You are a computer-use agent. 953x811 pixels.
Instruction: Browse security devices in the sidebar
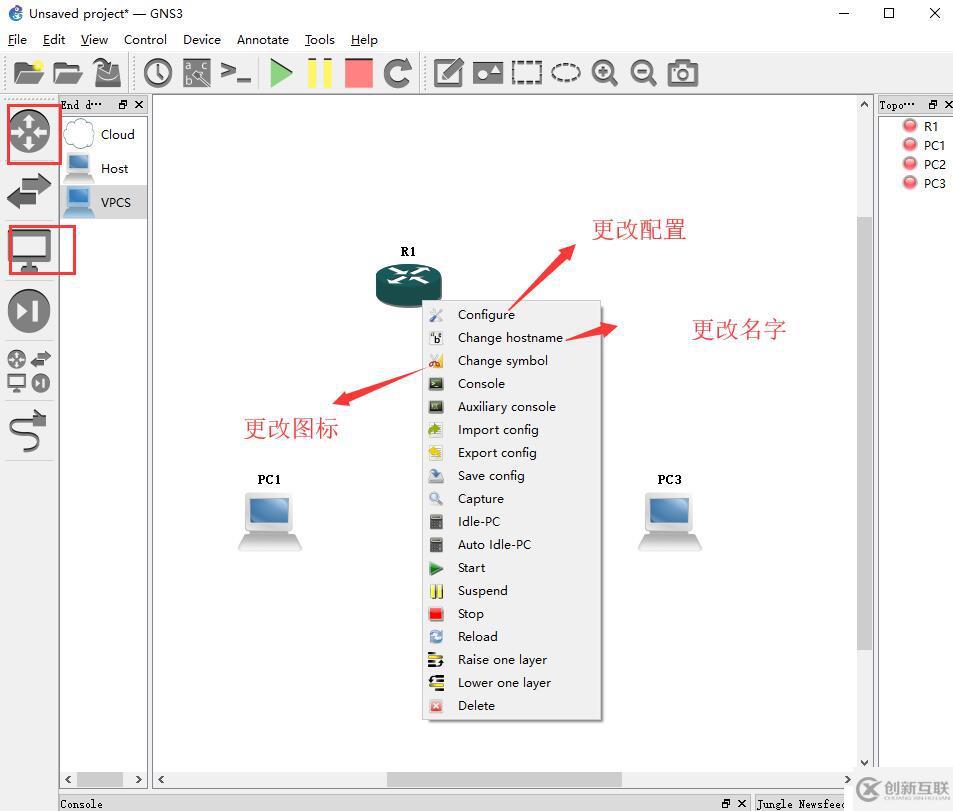[29, 311]
